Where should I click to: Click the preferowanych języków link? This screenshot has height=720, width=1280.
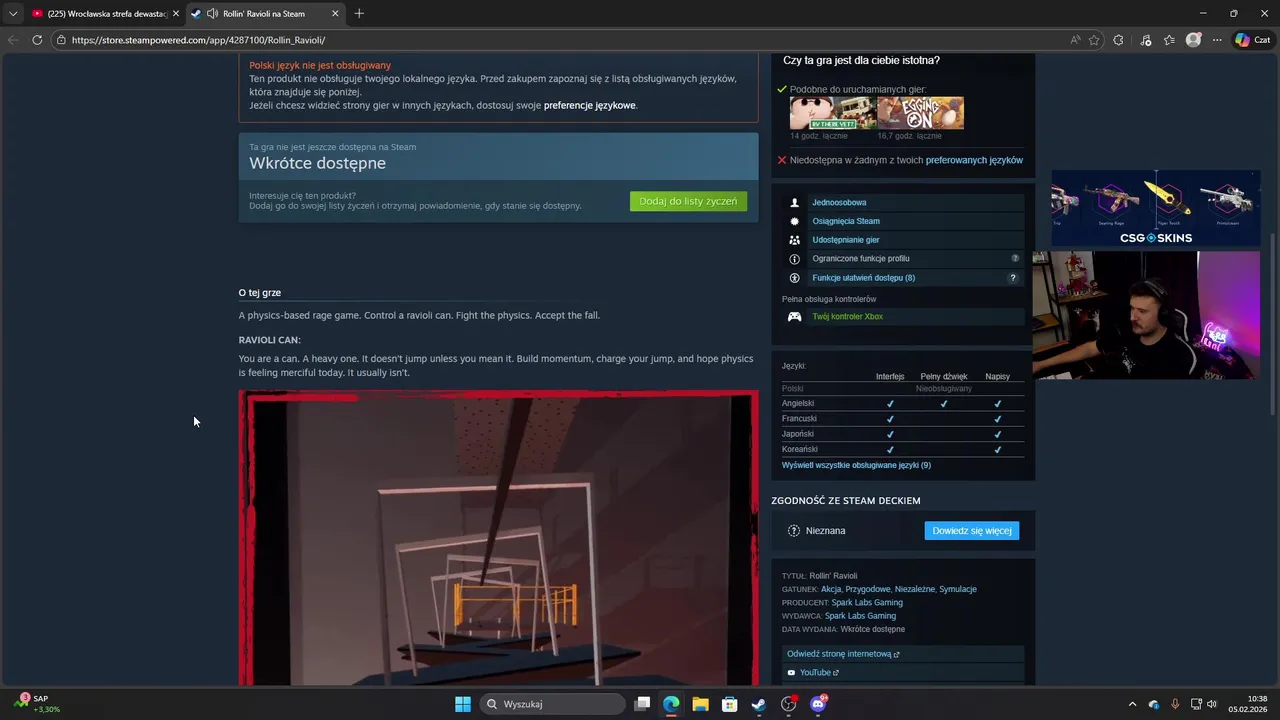tap(974, 160)
